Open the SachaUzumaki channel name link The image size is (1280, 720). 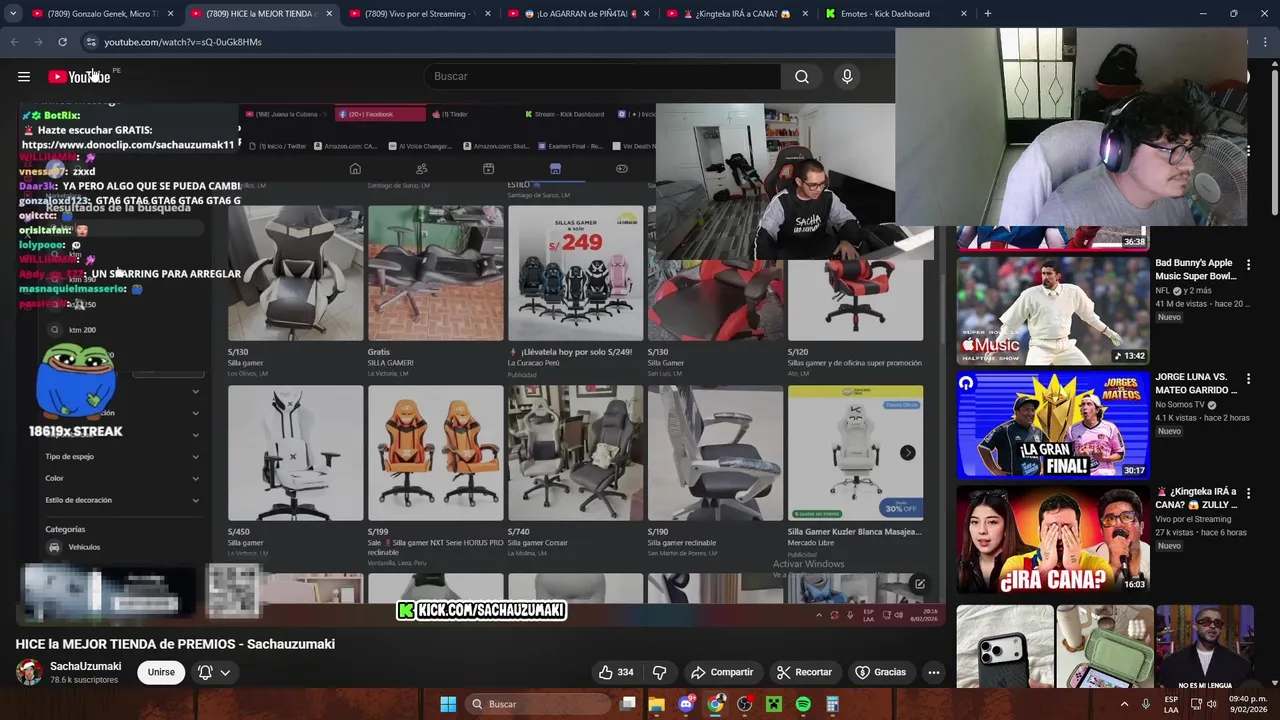(86, 666)
